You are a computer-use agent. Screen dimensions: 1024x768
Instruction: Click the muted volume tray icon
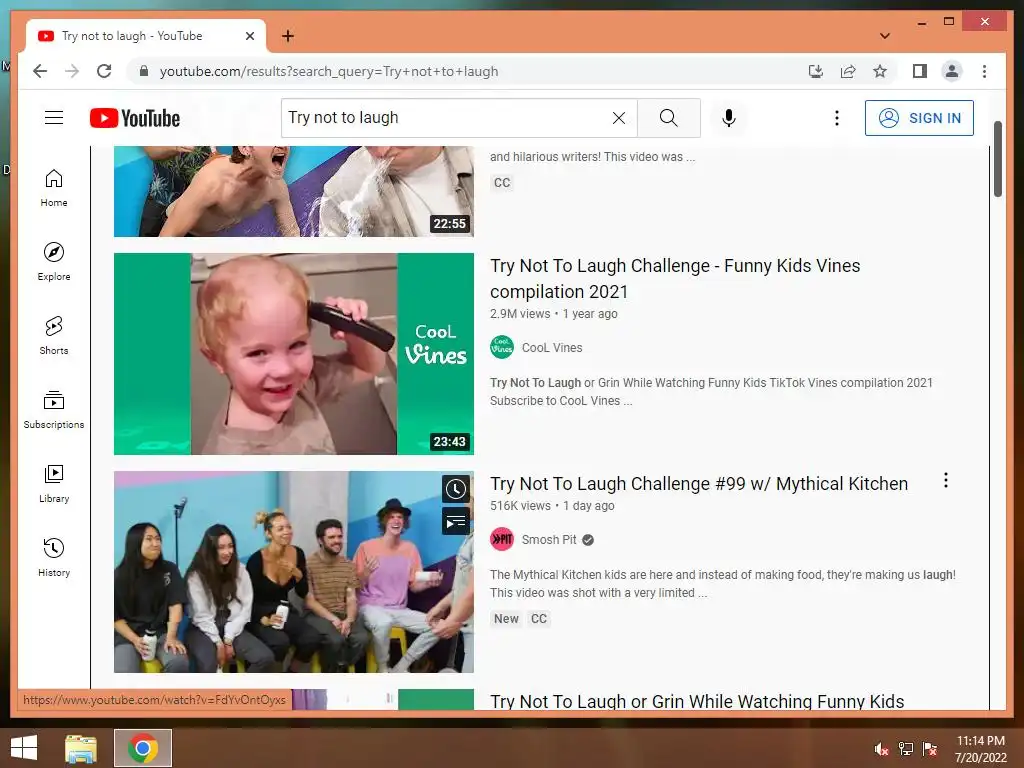[882, 749]
